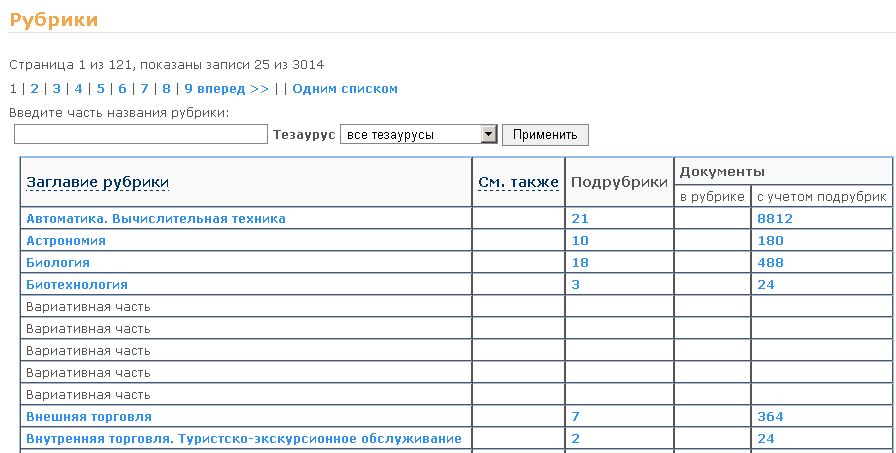896x453 pixels.
Task: Open the Биология rubric
Action: 58,262
